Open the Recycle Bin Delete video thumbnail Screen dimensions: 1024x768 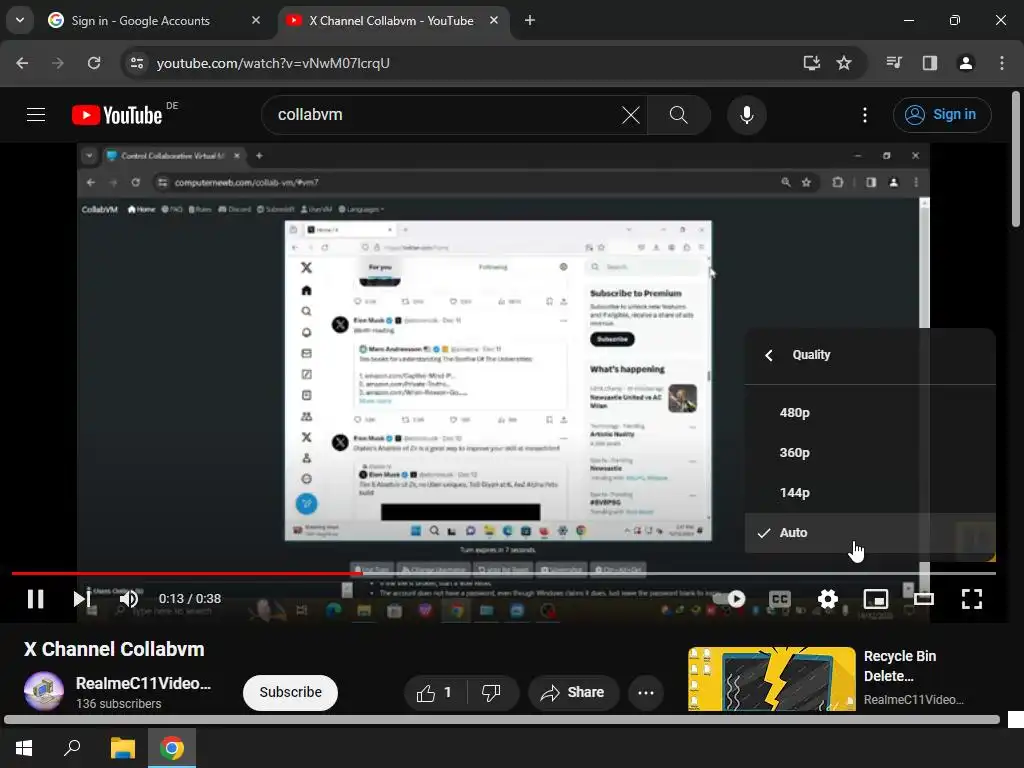click(771, 679)
